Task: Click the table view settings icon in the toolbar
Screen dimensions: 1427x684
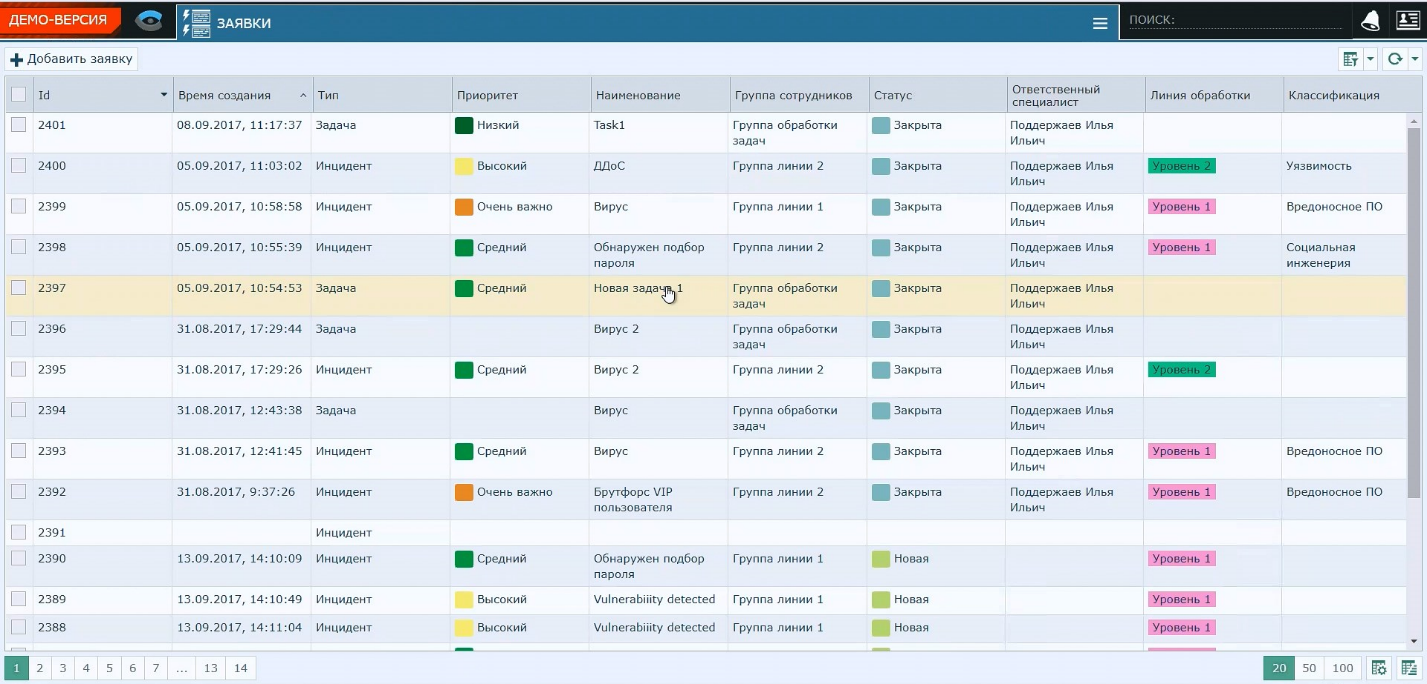Action: pos(1351,59)
